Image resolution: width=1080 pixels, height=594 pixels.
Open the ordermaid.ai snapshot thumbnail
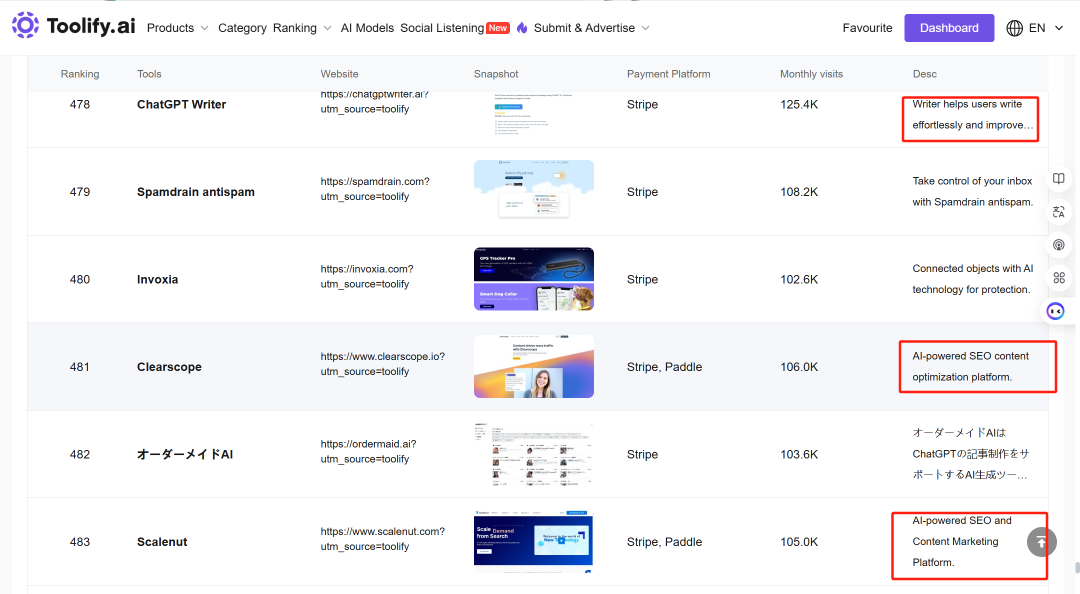pyautogui.click(x=534, y=454)
